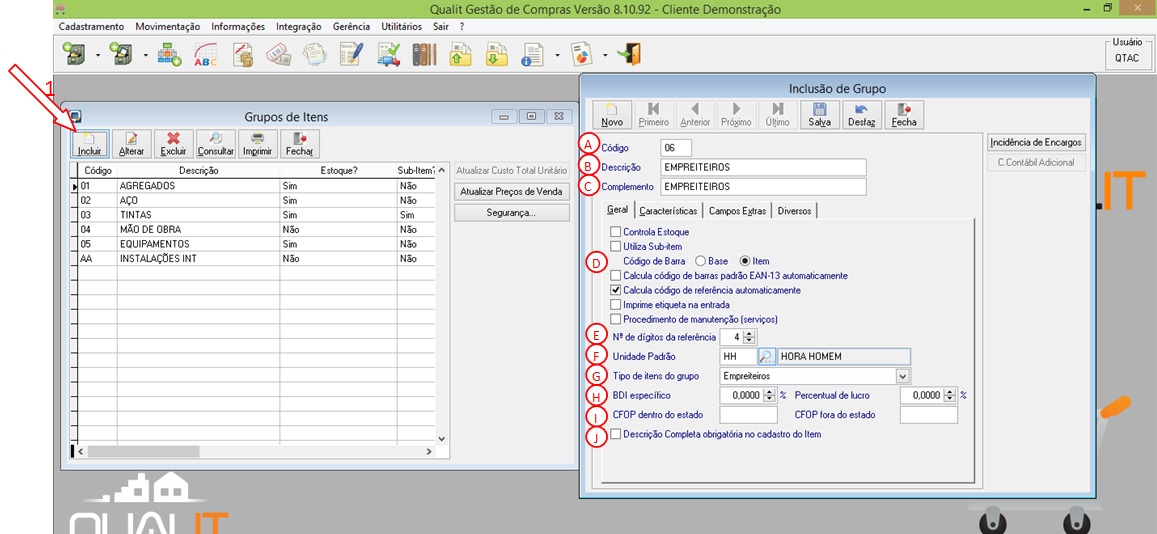Click the CFOP dentro do estado field
The image size is (1157, 534).
[x=749, y=415]
